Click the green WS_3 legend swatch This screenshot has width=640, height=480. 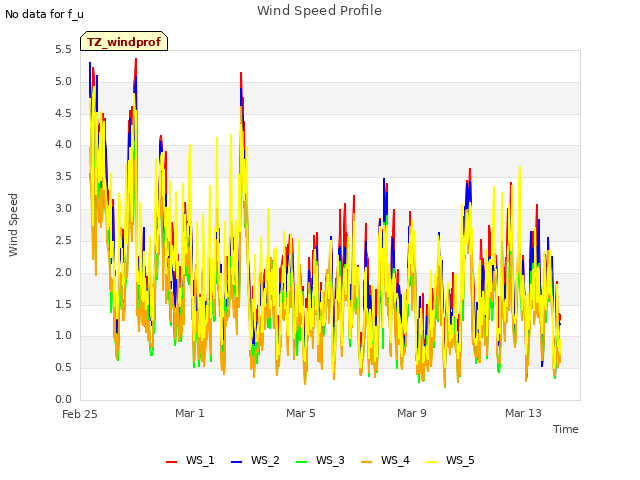(302, 462)
